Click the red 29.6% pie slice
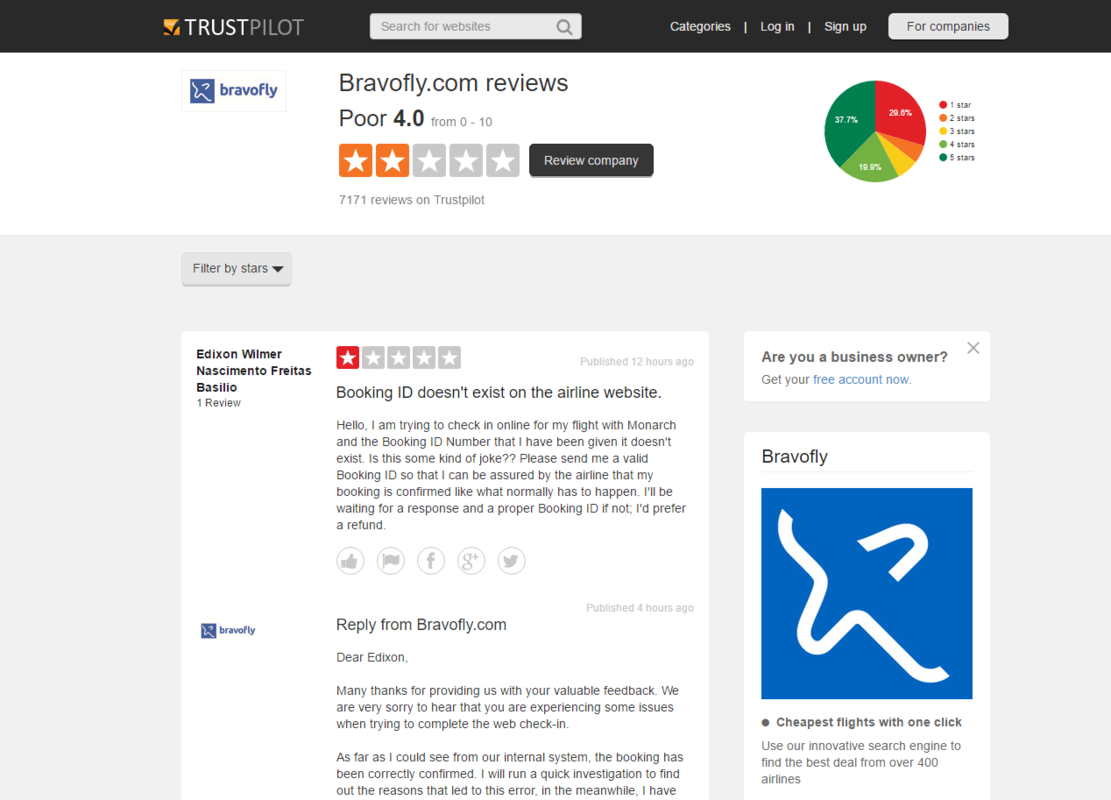1111x800 pixels. tap(899, 113)
